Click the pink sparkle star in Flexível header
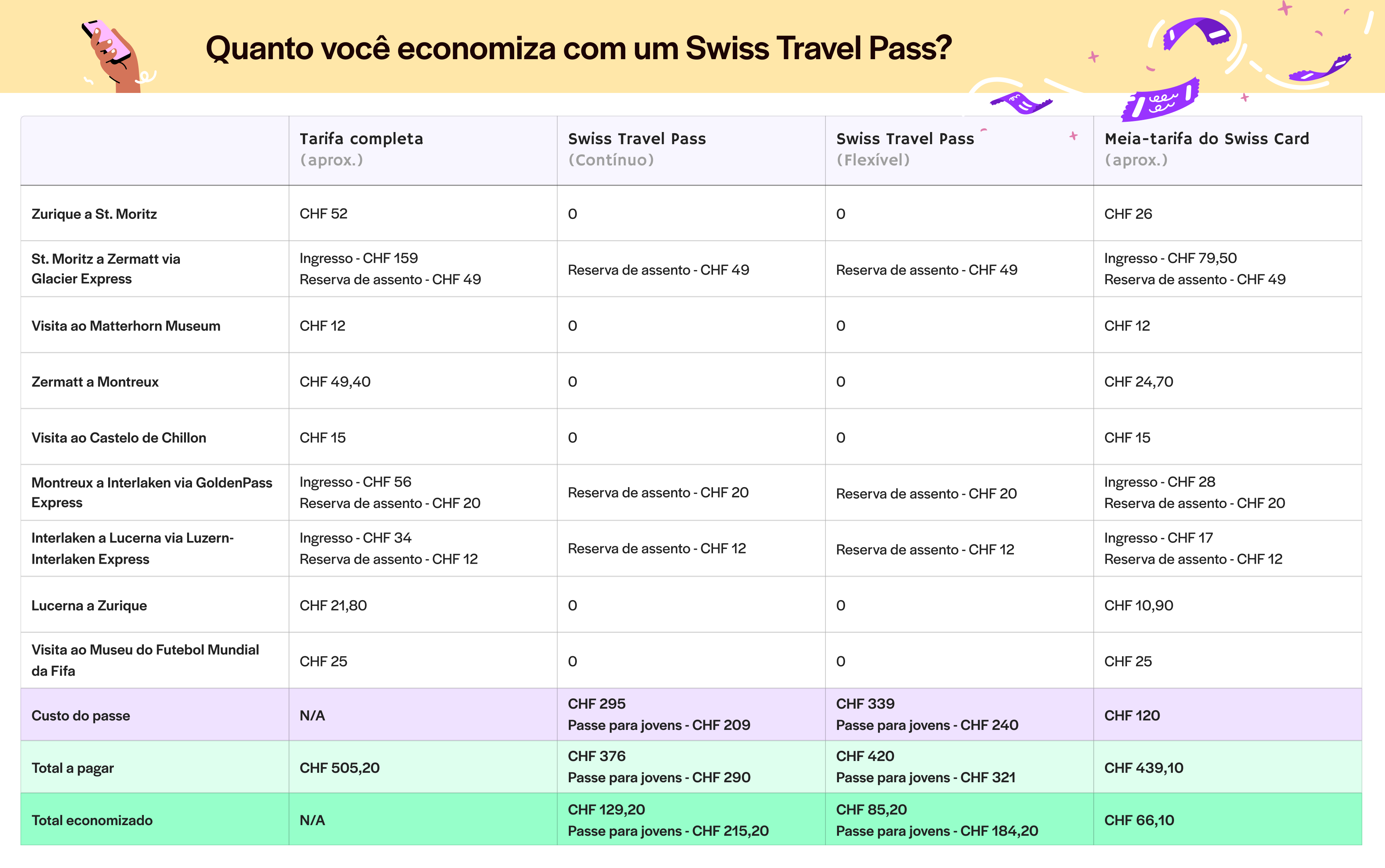The width and height of the screenshot is (1385, 868). click(x=1073, y=136)
